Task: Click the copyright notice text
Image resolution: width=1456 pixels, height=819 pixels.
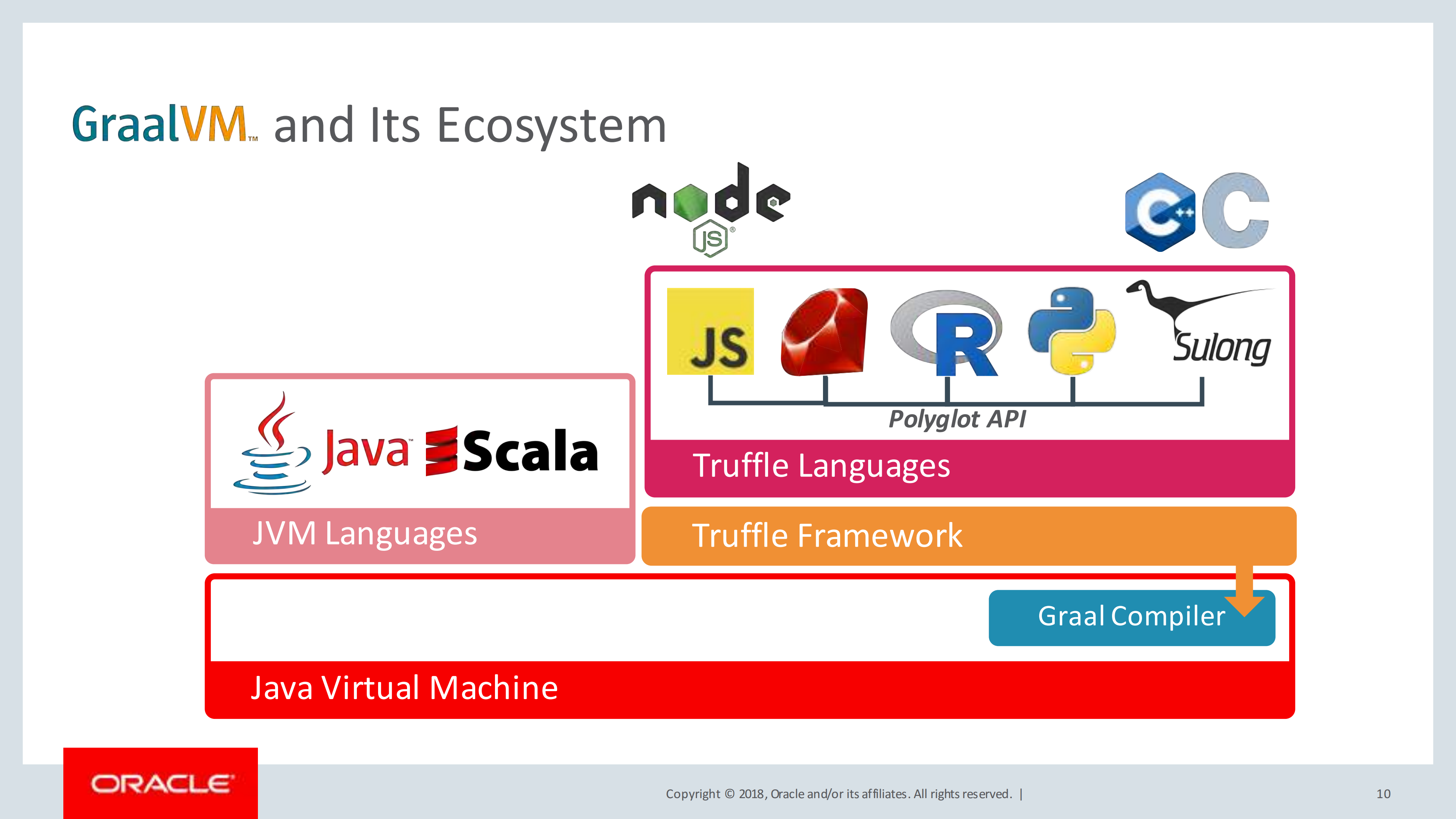Action: pyautogui.click(x=839, y=794)
